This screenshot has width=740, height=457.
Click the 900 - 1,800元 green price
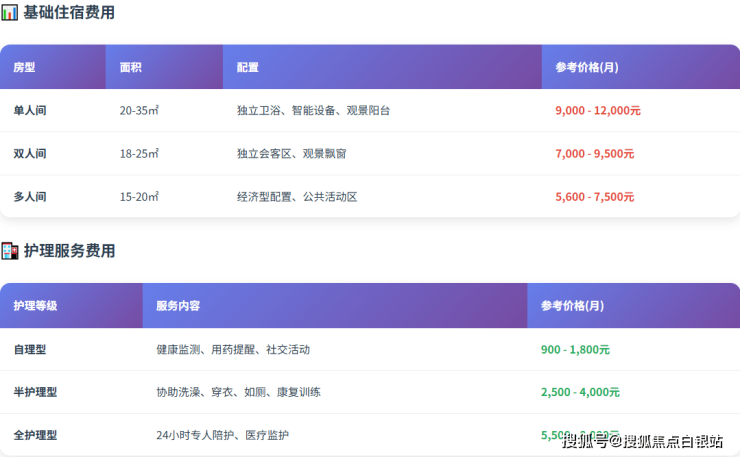(574, 350)
